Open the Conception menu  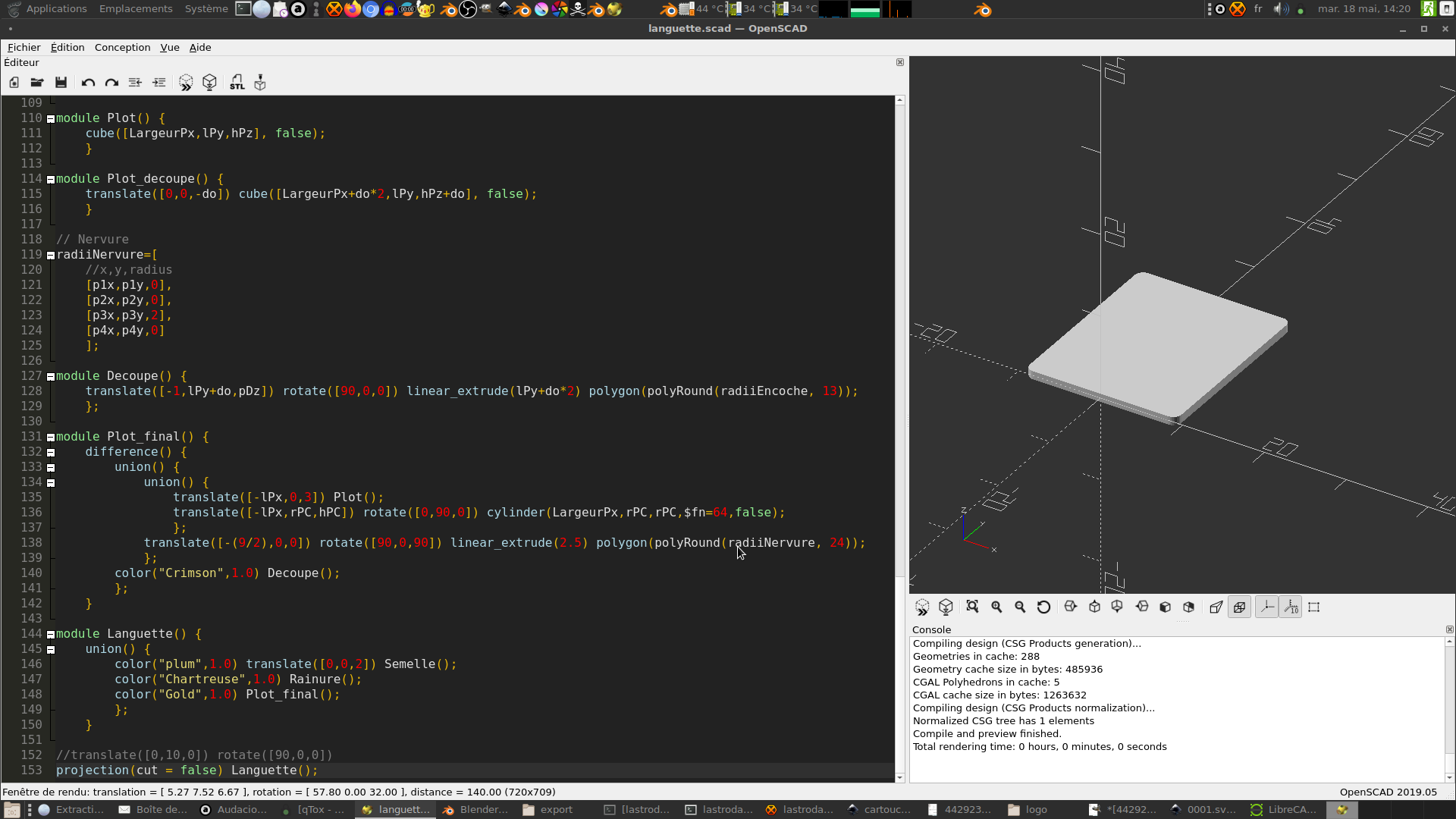(x=122, y=47)
